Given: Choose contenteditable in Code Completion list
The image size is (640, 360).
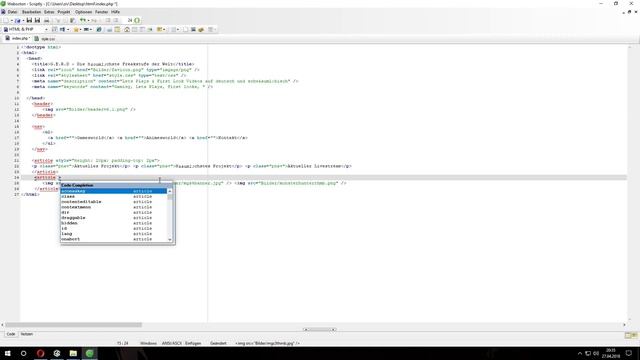Looking at the screenshot, I should 113,202.
